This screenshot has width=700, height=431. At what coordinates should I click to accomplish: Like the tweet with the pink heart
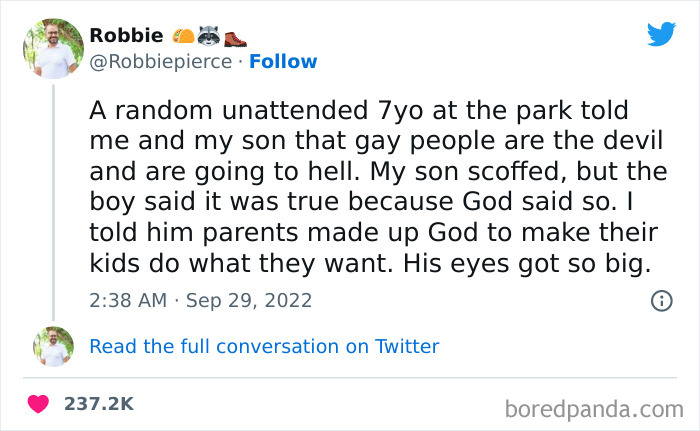click(40, 404)
